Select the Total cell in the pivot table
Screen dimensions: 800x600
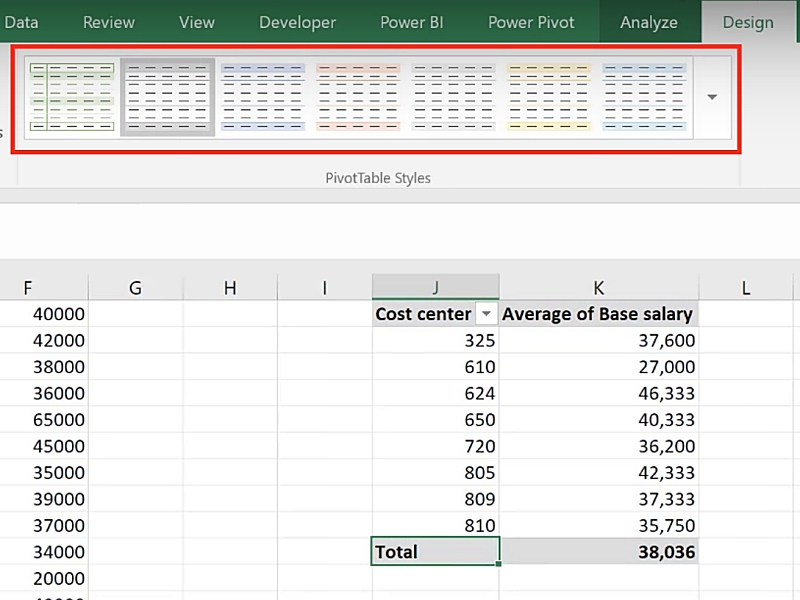pyautogui.click(x=434, y=551)
